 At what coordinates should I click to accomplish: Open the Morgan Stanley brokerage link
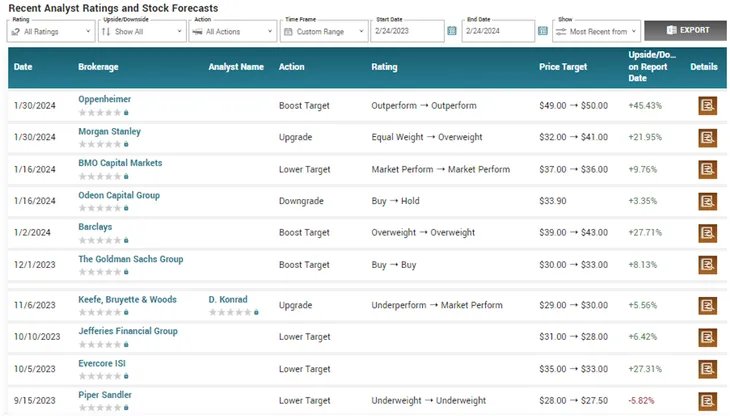tap(109, 131)
